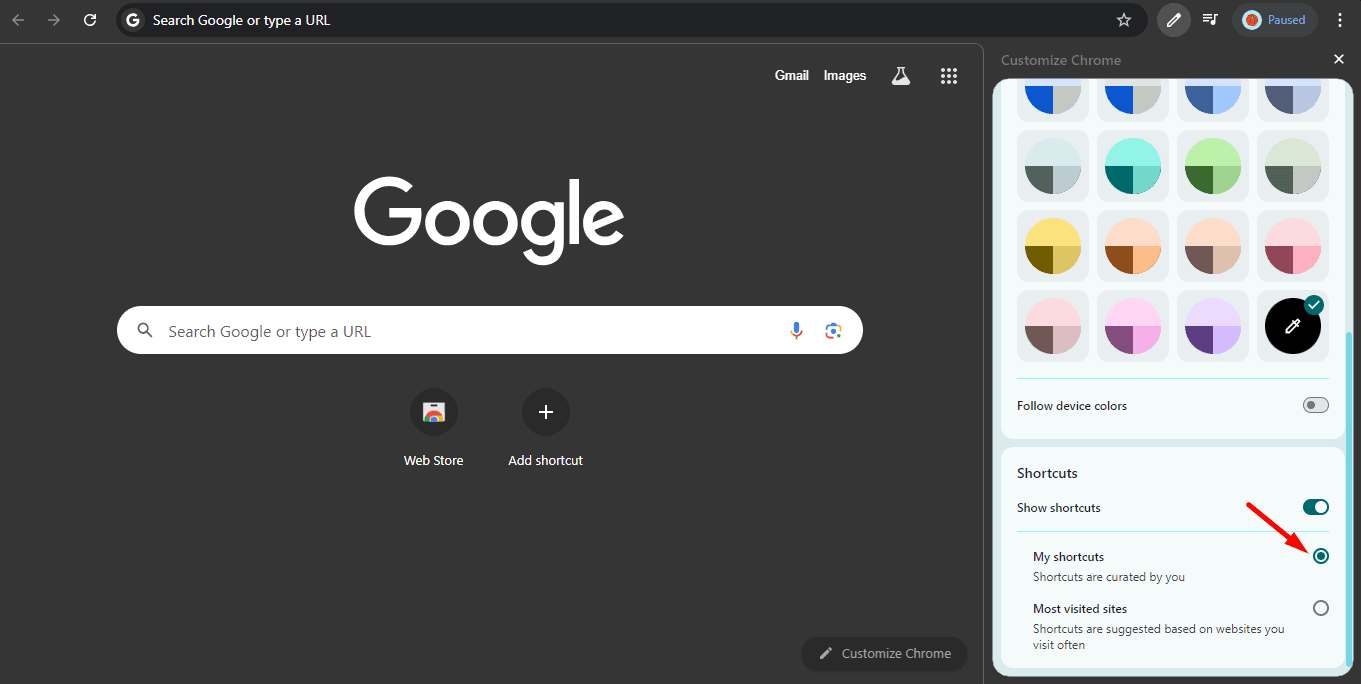Choose the rose and brown color swatch
Image resolution: width=1361 pixels, height=684 pixels.
1053,326
